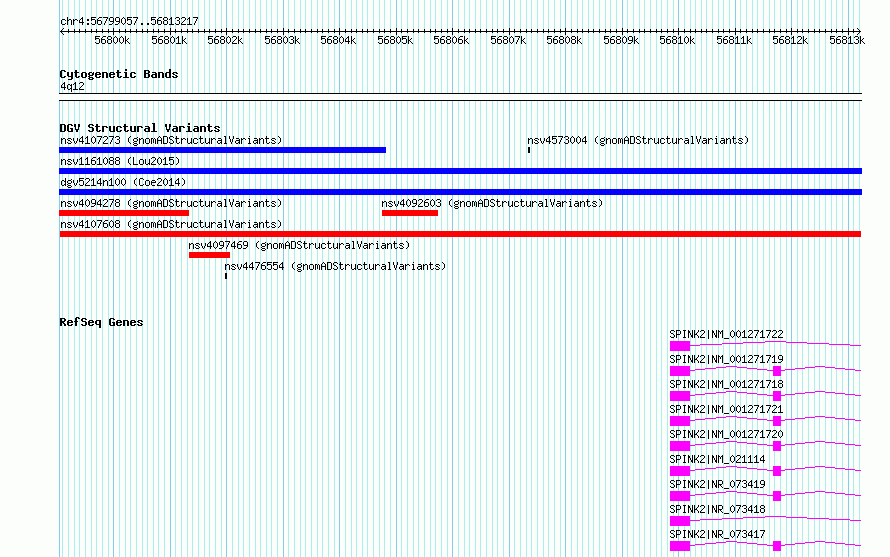Select the nsv4573004 variant marker
The height and width of the screenshot is (557, 890).
point(529,150)
